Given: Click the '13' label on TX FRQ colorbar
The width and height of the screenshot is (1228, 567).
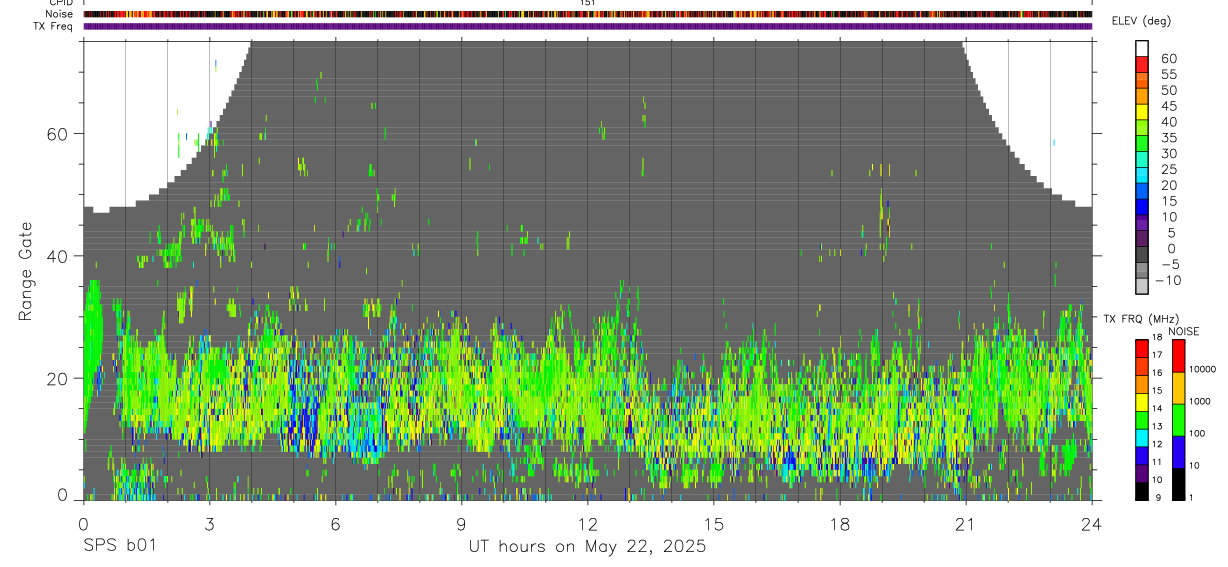Looking at the screenshot, I should click(x=1157, y=426).
